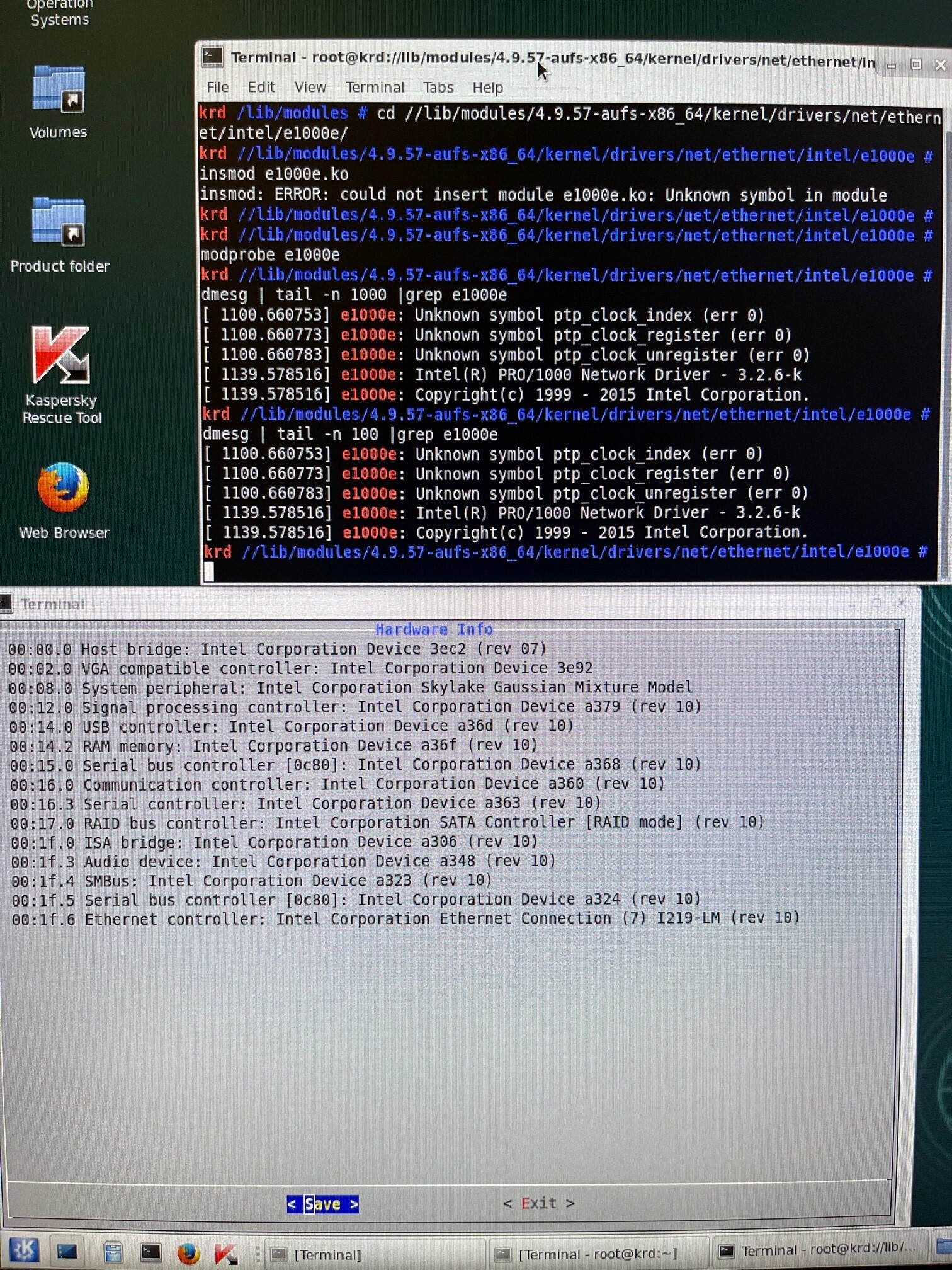Viewport: 952px width, 1270px height.
Task: Open the View menu in the terminal
Action: 310,87
